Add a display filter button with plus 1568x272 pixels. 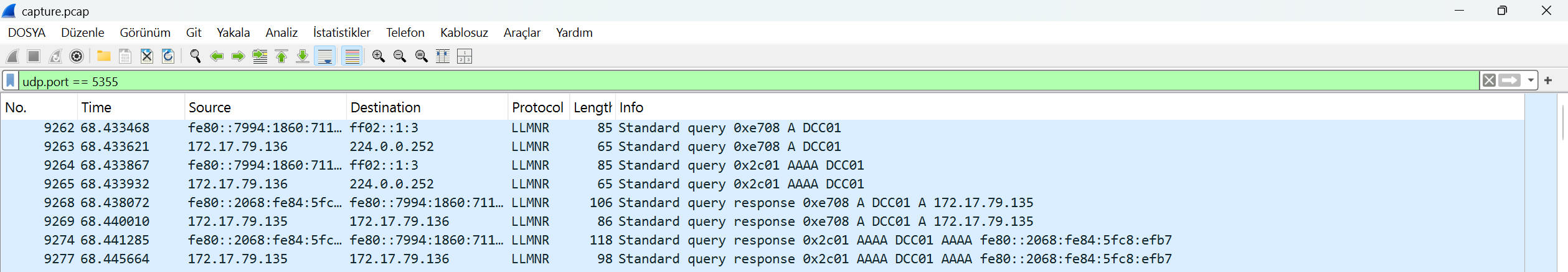tap(1548, 80)
